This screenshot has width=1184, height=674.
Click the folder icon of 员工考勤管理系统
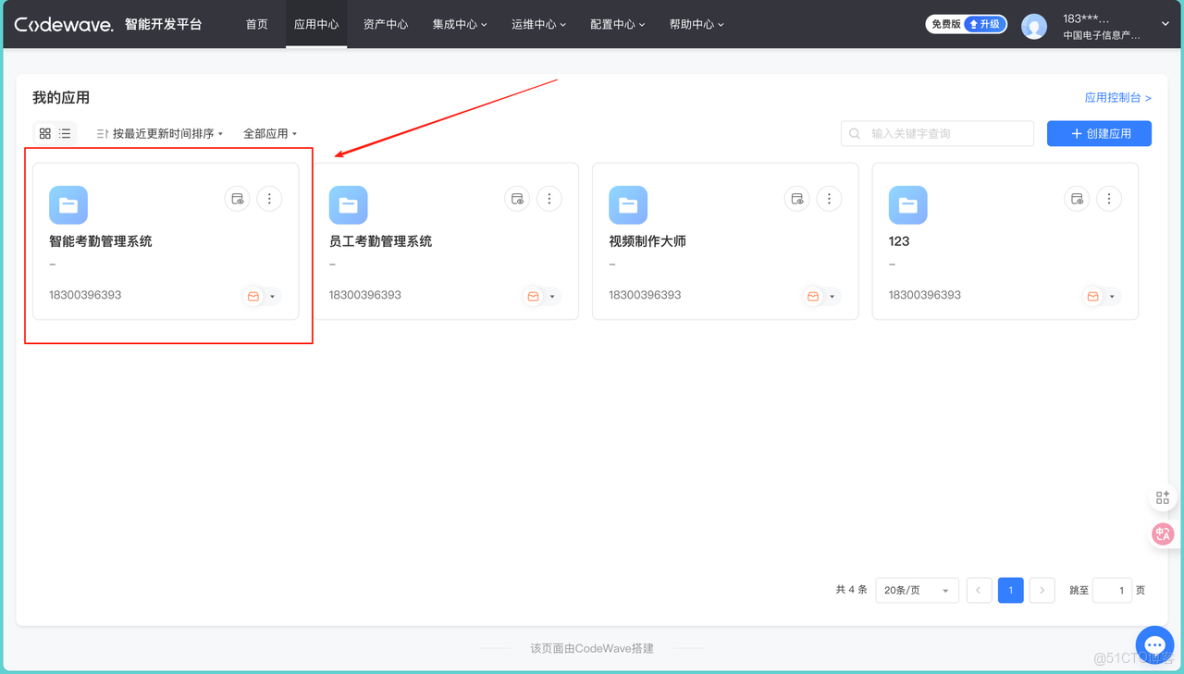348,205
